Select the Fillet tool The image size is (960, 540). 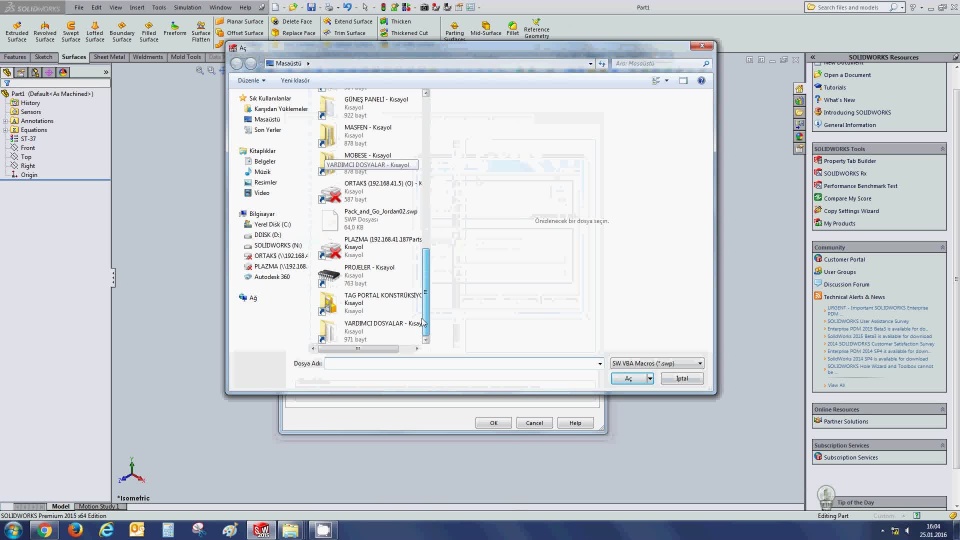(512, 29)
